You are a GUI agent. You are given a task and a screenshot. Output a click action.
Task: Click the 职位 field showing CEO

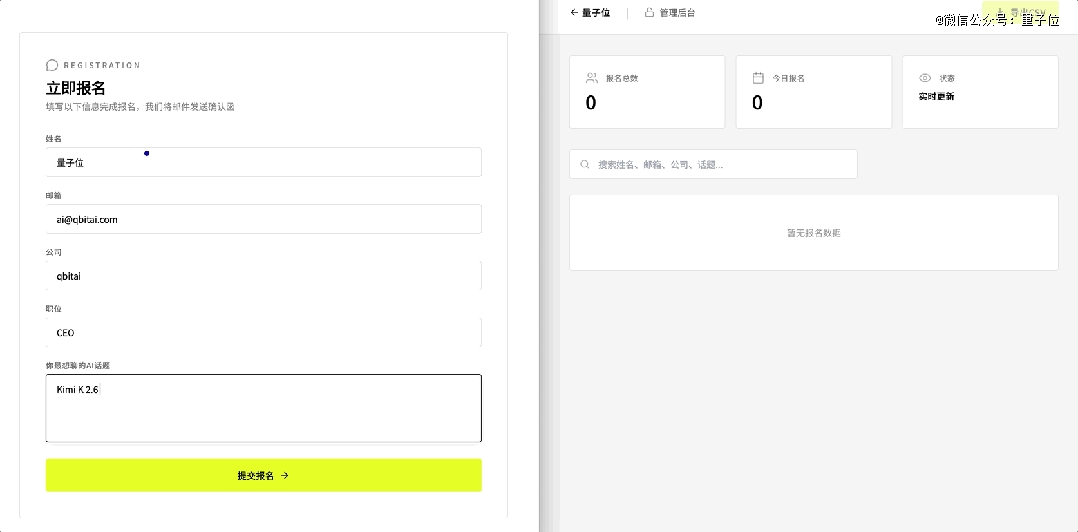pos(263,333)
